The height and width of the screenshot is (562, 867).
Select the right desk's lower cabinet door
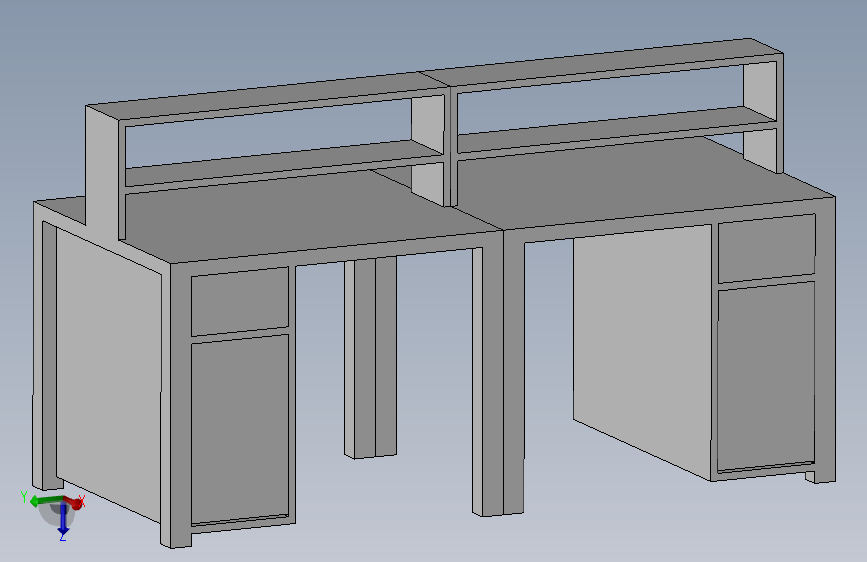pos(766,376)
